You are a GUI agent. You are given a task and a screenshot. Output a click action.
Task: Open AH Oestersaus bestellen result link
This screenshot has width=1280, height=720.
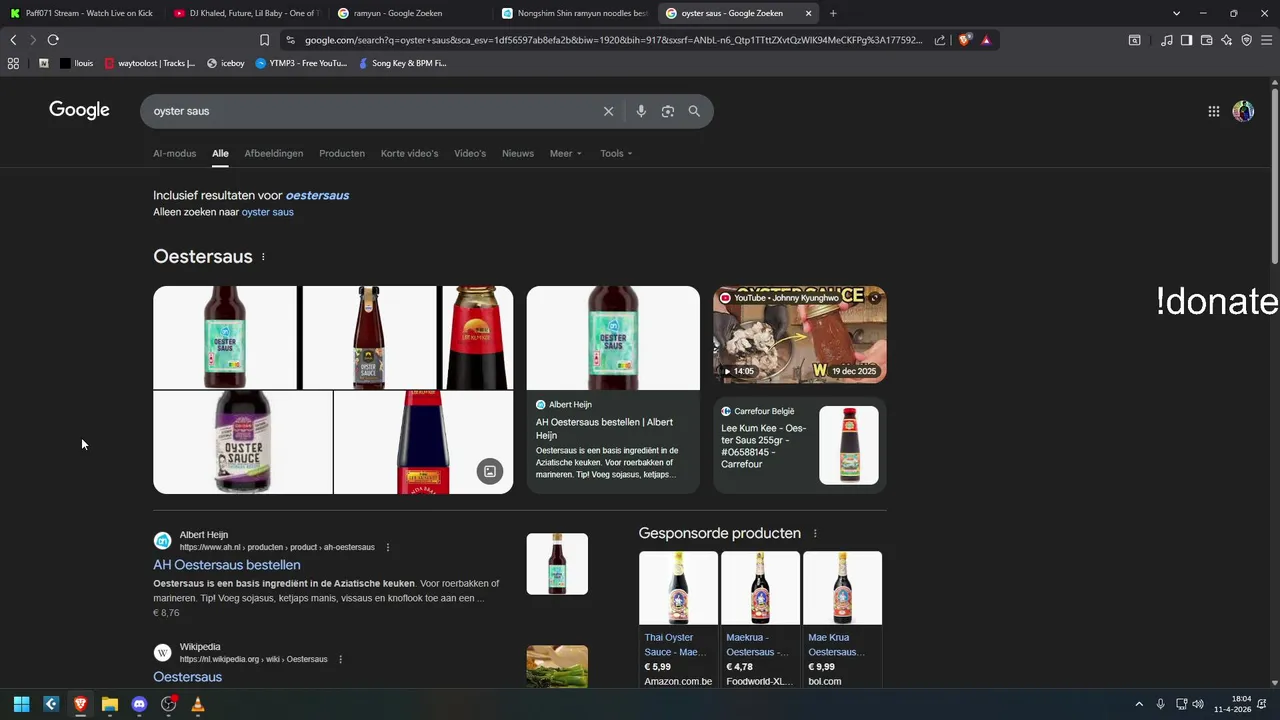click(x=227, y=565)
